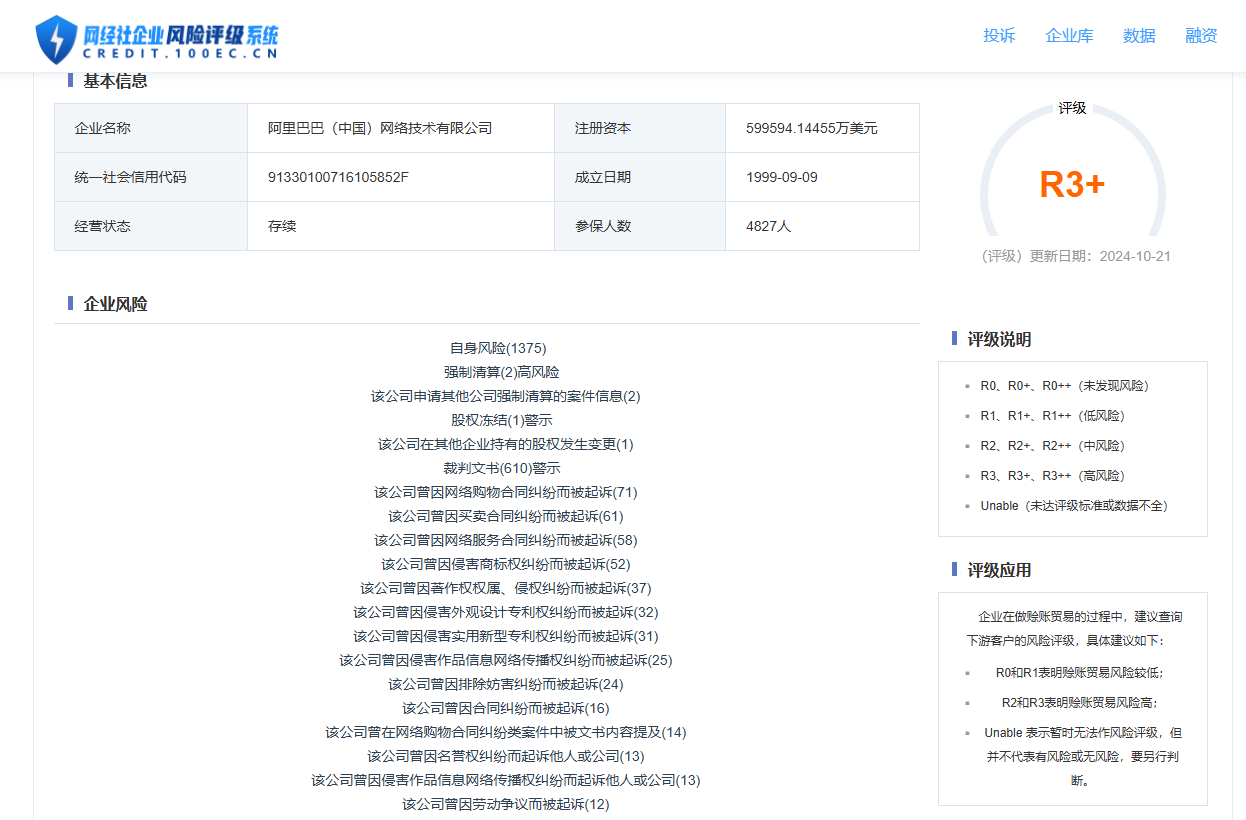This screenshot has height=820, width=1246.
Task: Select 网络服务合同纠纷而被起诉(58) item
Action: pyautogui.click(x=505, y=540)
